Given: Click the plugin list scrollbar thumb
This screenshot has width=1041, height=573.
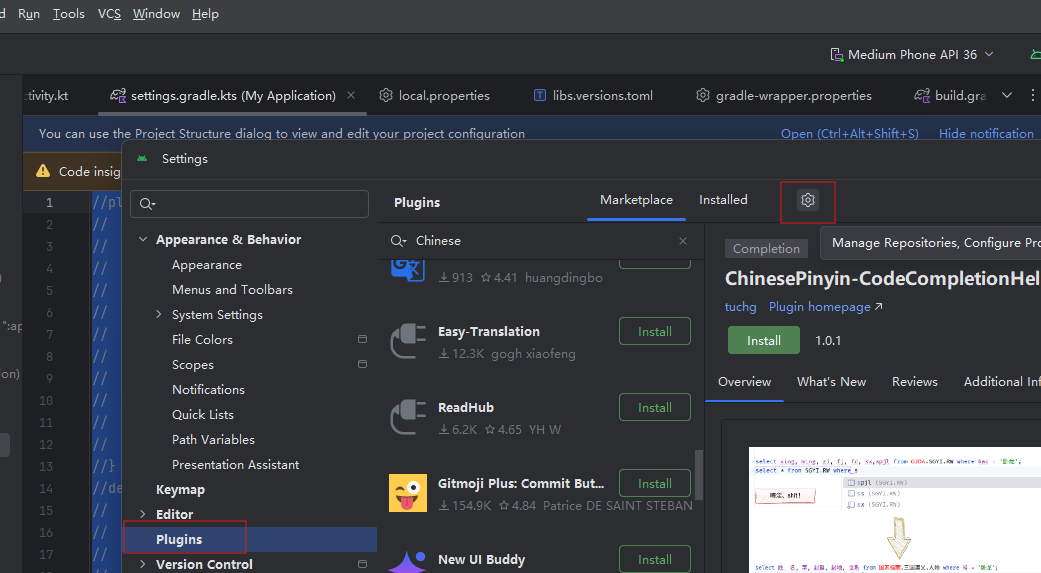Looking at the screenshot, I should 698,475.
